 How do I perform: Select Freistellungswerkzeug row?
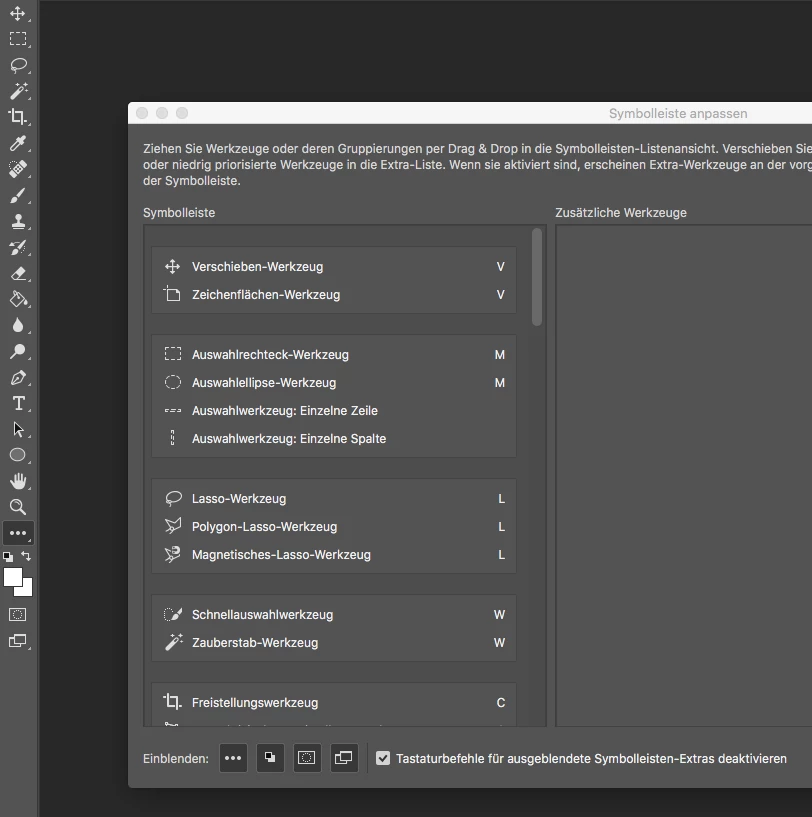point(334,703)
